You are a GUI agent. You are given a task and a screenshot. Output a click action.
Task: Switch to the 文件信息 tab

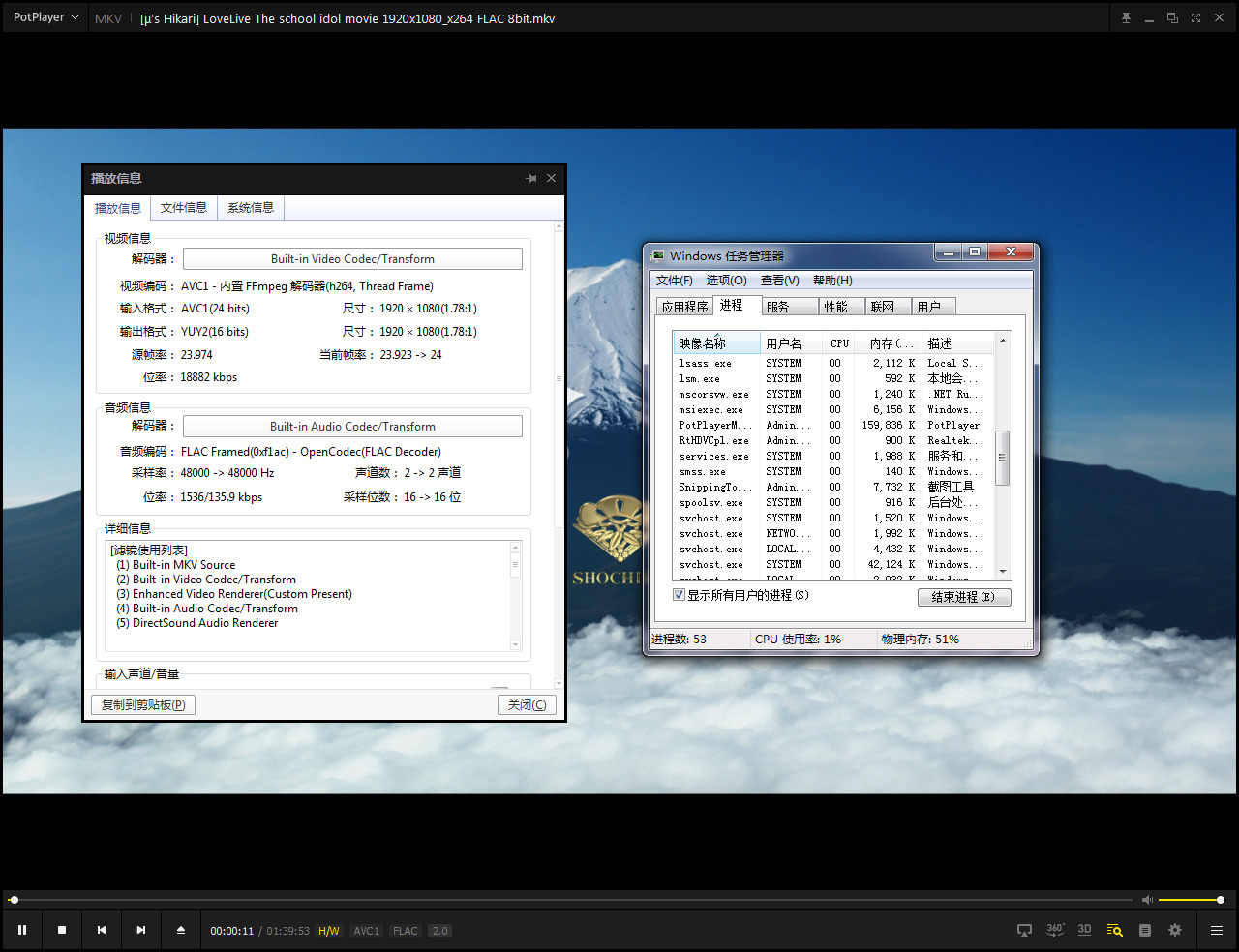click(184, 208)
